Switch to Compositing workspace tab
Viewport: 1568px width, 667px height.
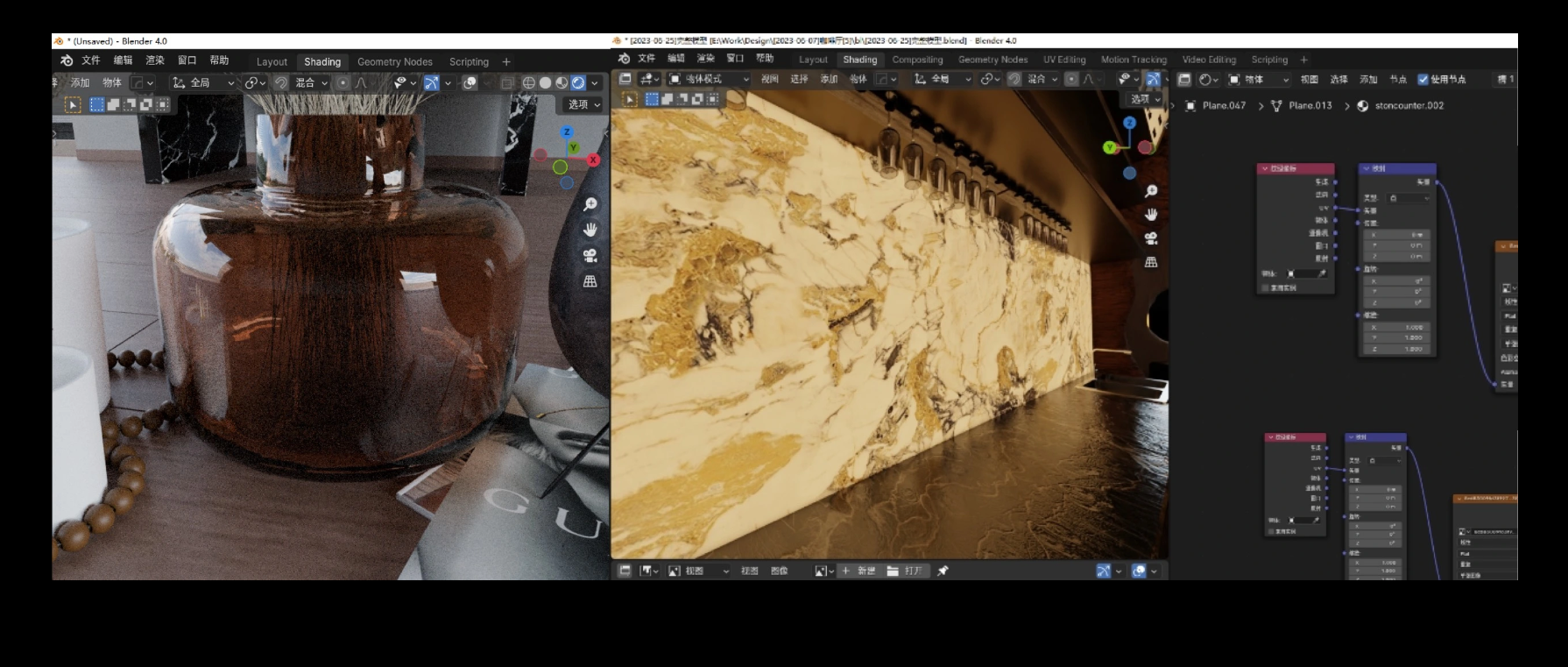pos(917,60)
